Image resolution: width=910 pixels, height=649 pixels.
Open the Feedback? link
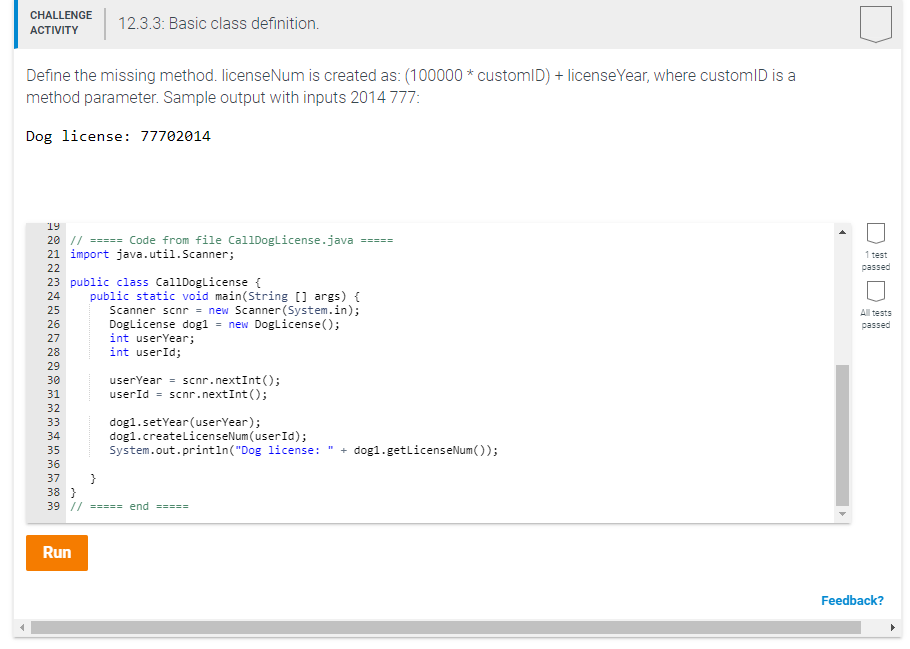click(x=852, y=600)
